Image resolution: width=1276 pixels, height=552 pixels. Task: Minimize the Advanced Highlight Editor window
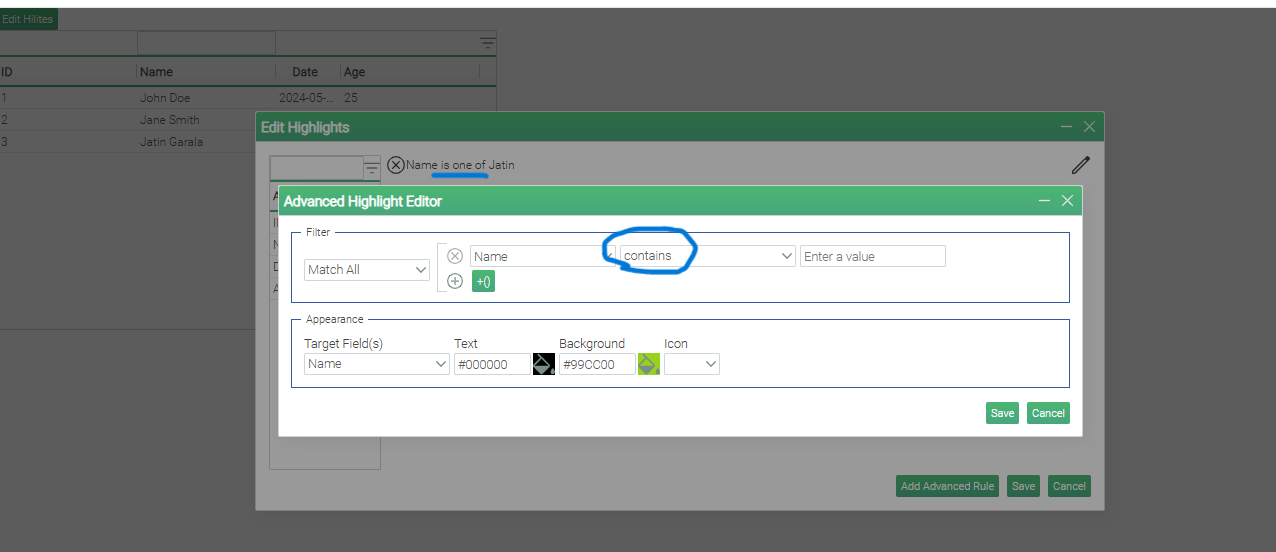tap(1044, 201)
